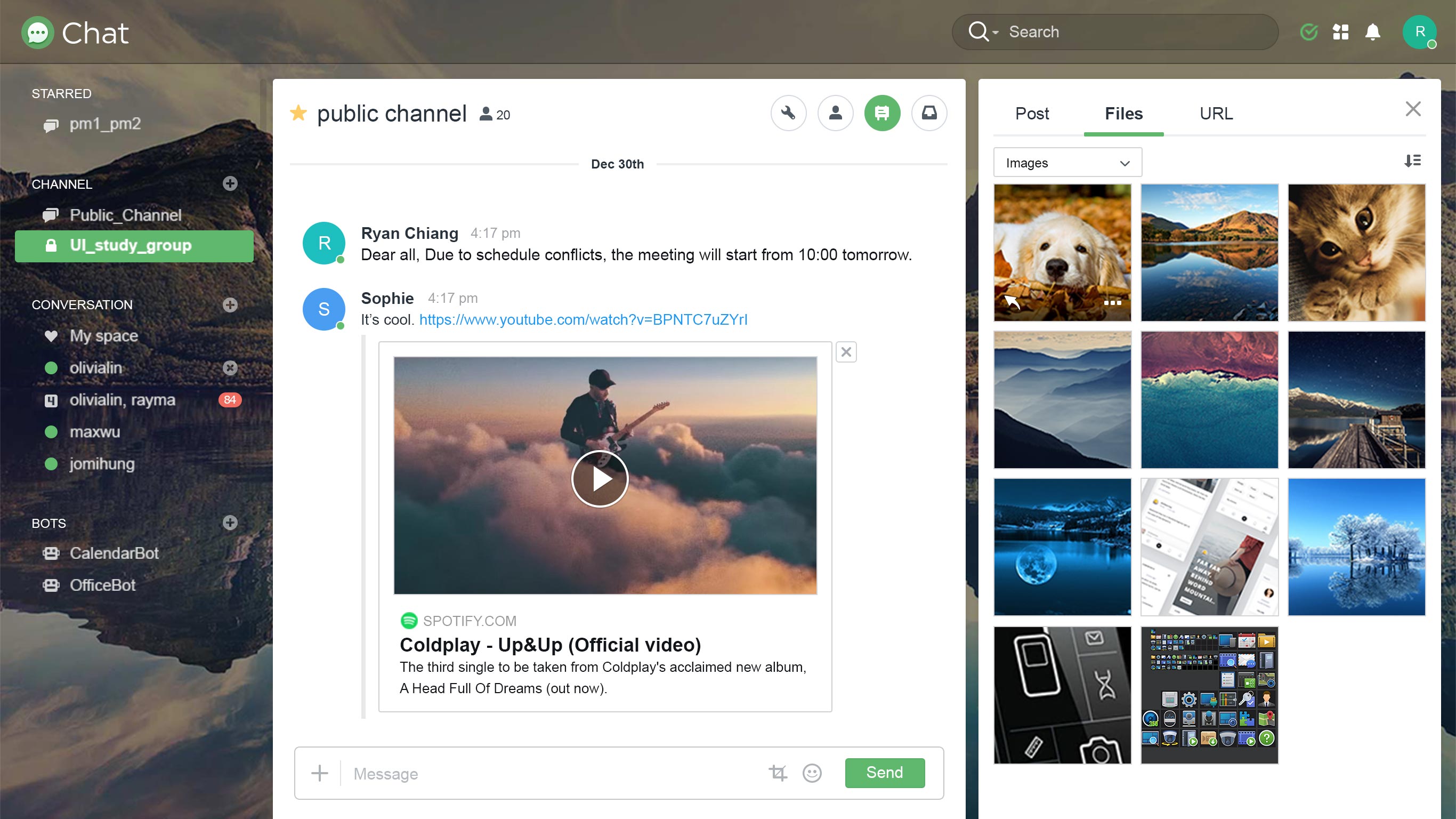1456x819 pixels.
Task: Close the right side panel
Action: click(1412, 109)
